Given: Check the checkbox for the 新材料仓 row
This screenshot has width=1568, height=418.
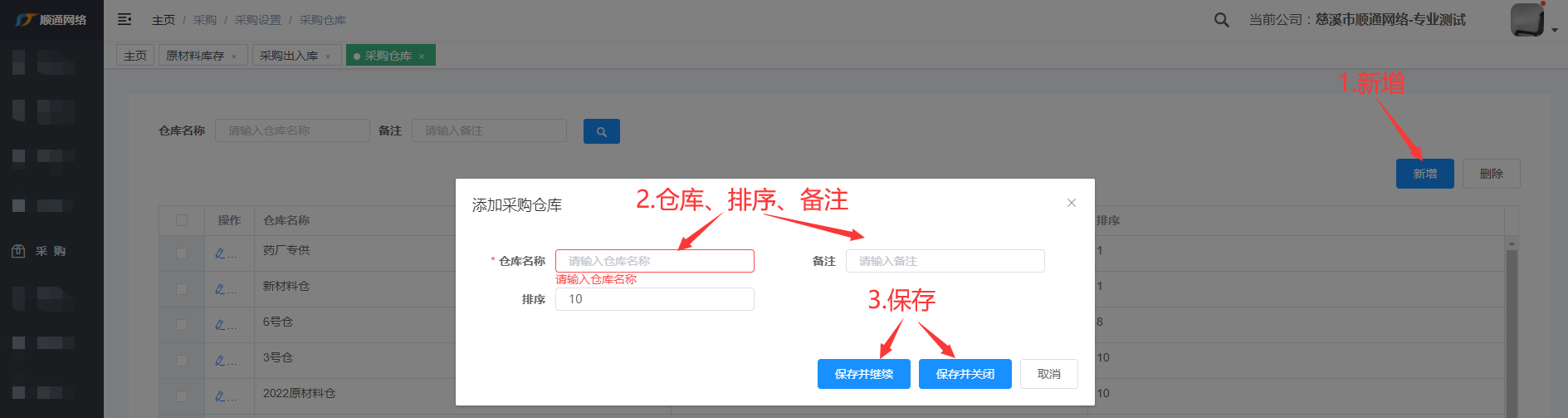Looking at the screenshot, I should (x=182, y=289).
